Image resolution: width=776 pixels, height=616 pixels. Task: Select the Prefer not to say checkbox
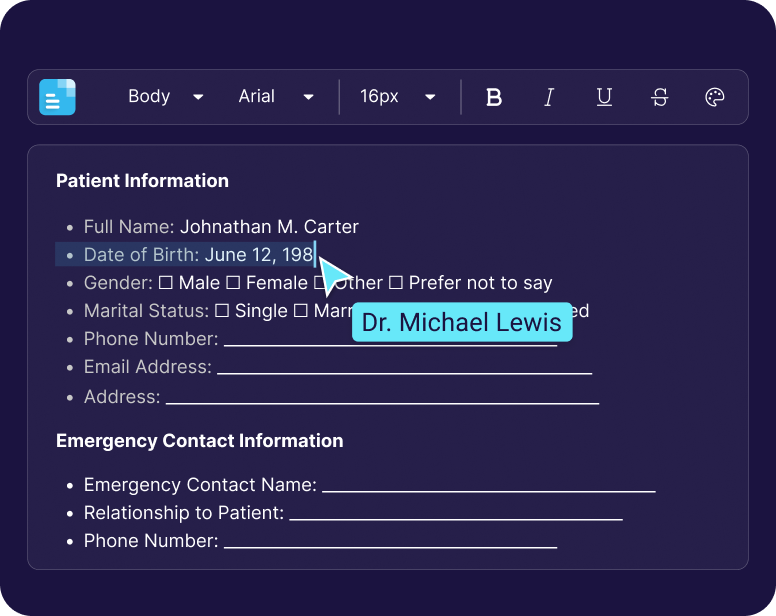tap(396, 283)
